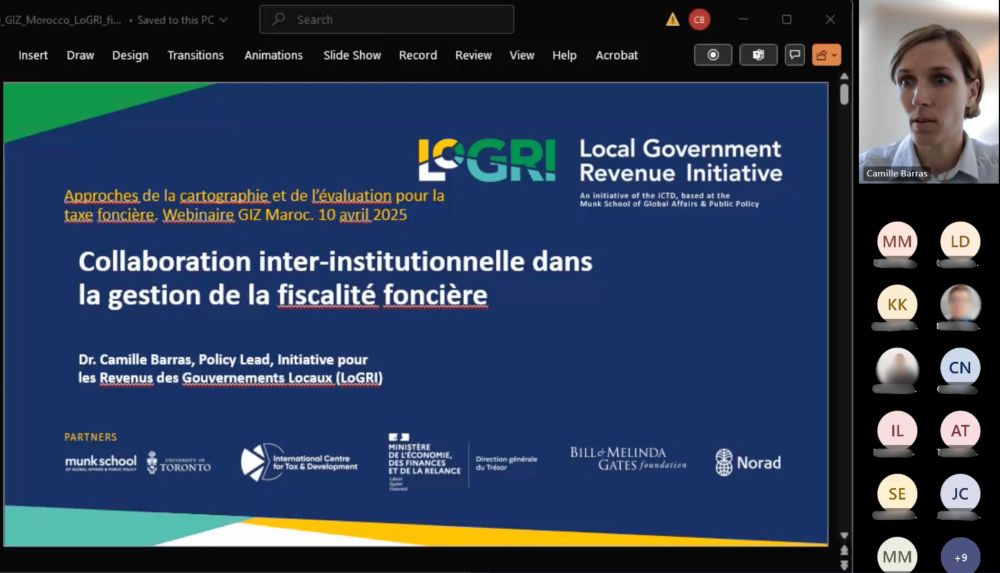Click the yellow warning alert icon

(x=672, y=20)
